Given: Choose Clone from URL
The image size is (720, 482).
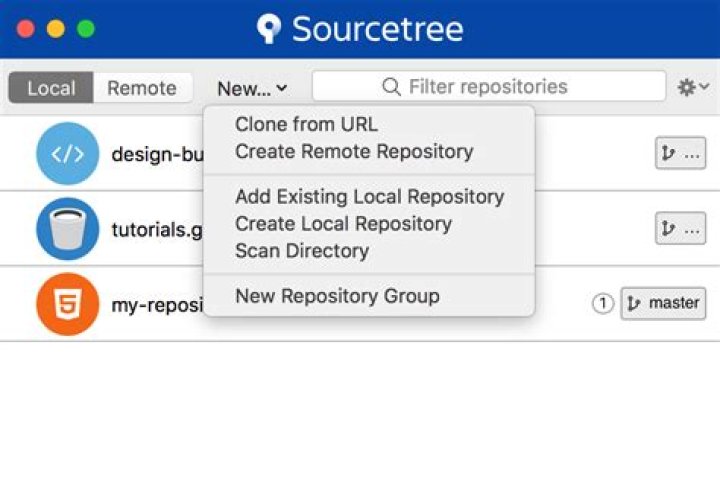Looking at the screenshot, I should point(306,124).
